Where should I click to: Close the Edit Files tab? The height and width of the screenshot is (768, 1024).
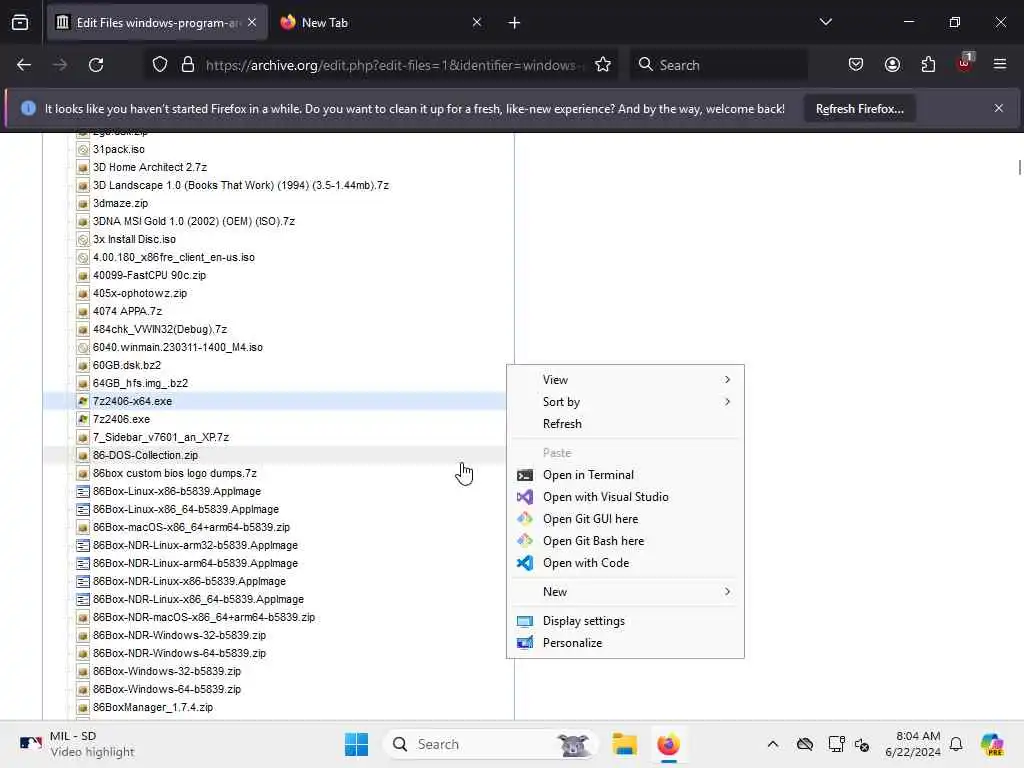252,23
